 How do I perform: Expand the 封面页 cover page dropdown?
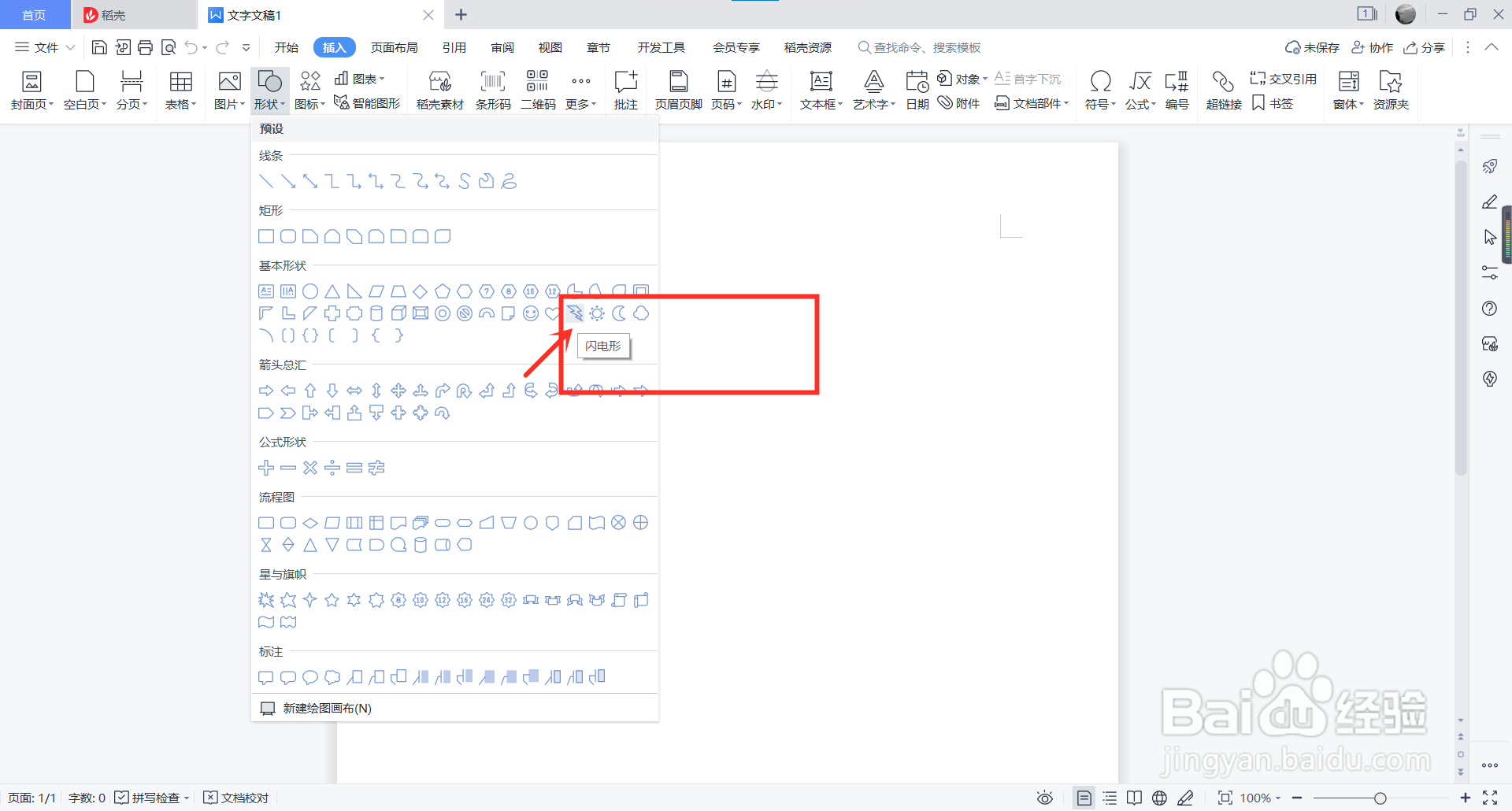(31, 104)
